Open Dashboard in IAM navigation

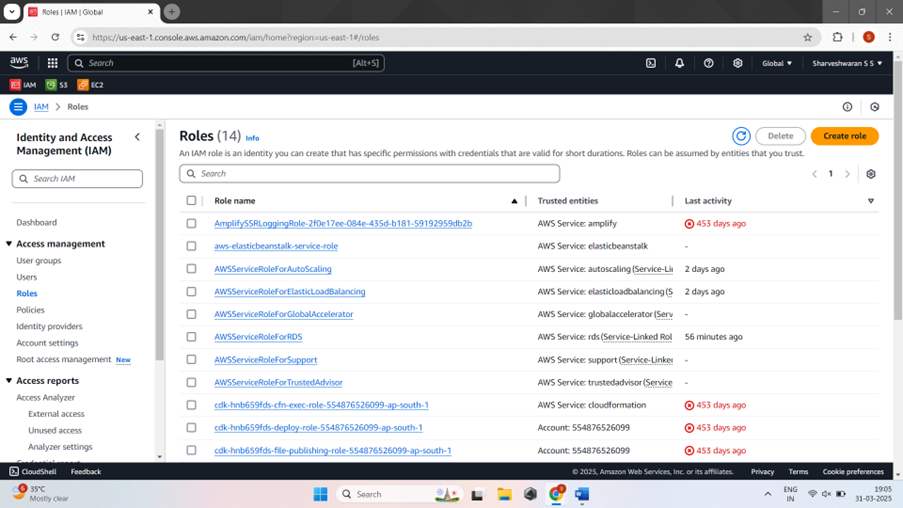(x=36, y=222)
